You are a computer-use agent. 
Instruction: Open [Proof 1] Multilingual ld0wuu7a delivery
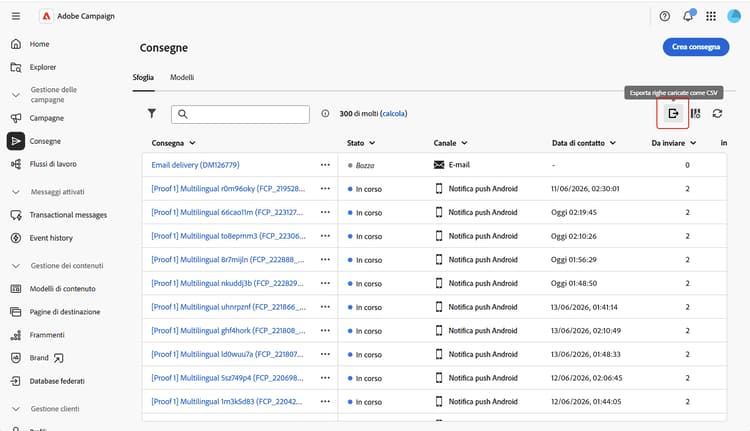(x=227, y=354)
